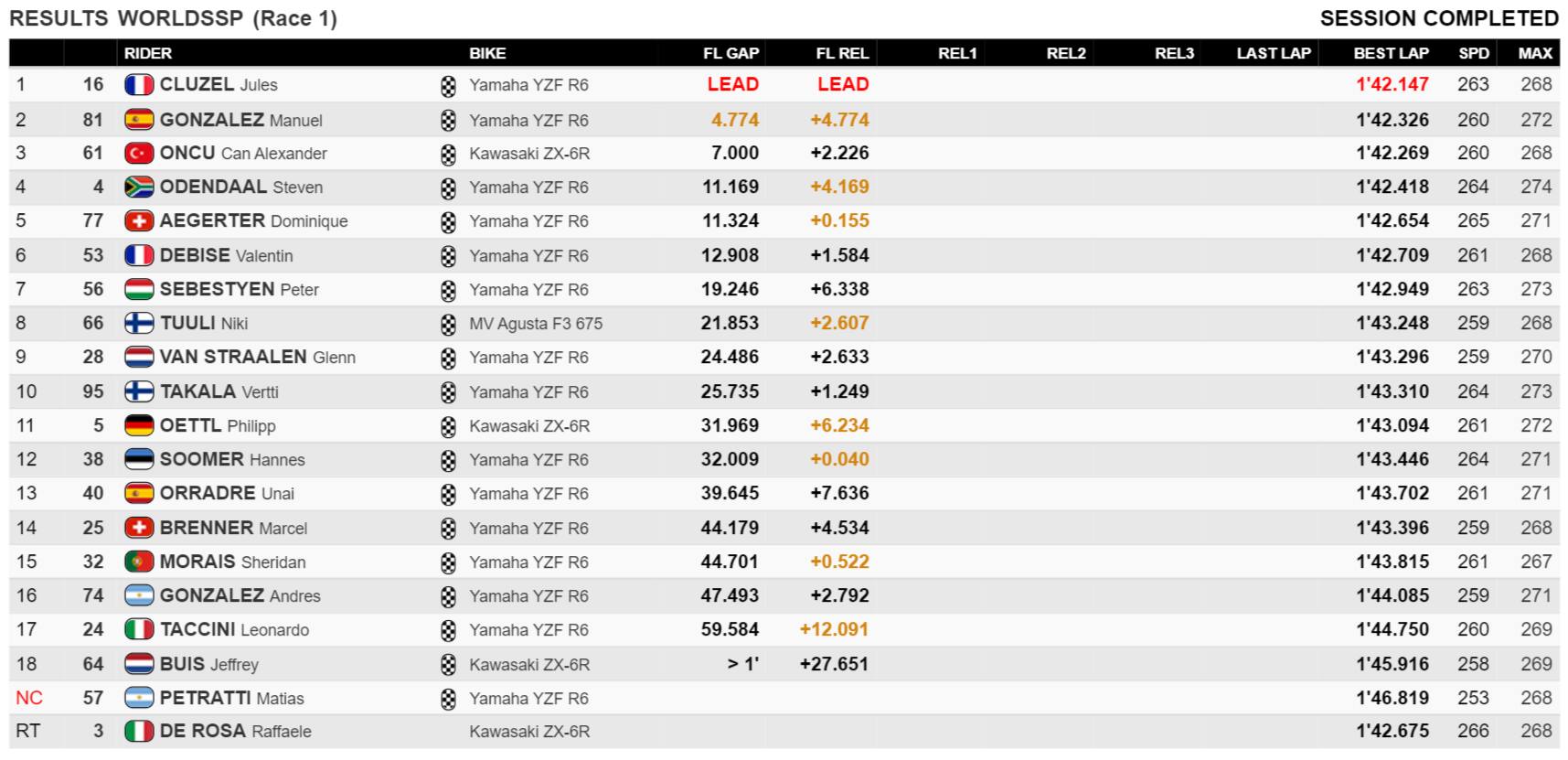The image size is (1568, 760).
Task: Click the Portuguese flag beside MORAIS
Action: [x=139, y=562]
